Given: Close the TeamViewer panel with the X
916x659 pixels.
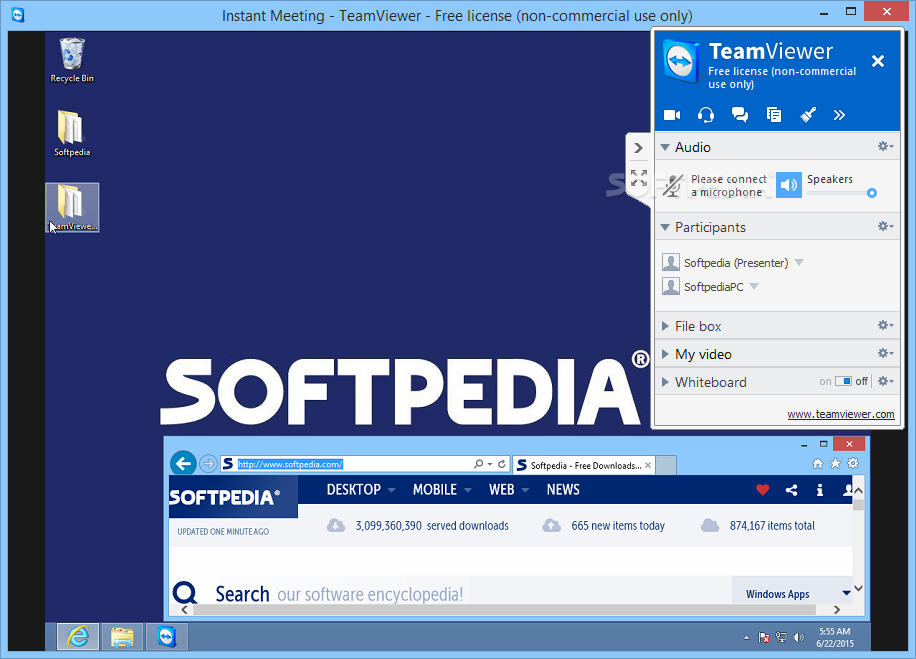Looking at the screenshot, I should (877, 61).
